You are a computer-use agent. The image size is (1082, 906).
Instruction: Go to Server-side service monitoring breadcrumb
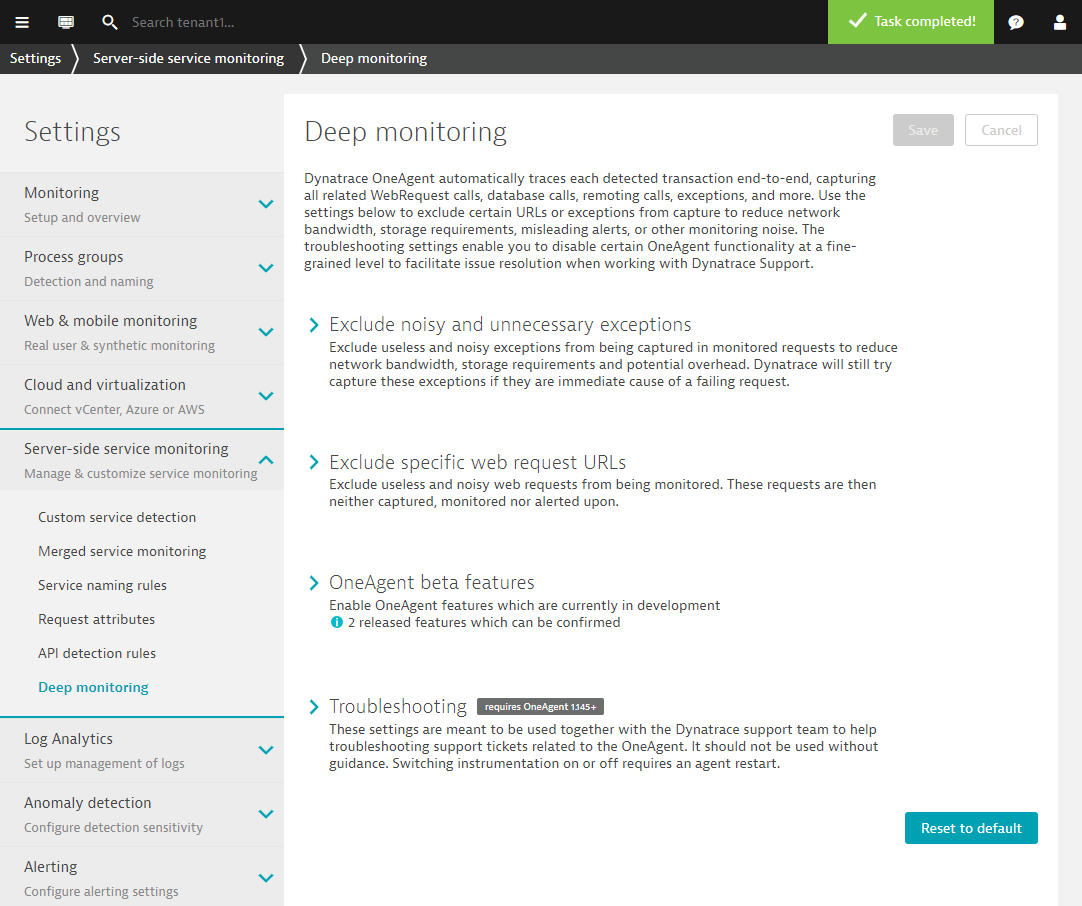(x=188, y=59)
